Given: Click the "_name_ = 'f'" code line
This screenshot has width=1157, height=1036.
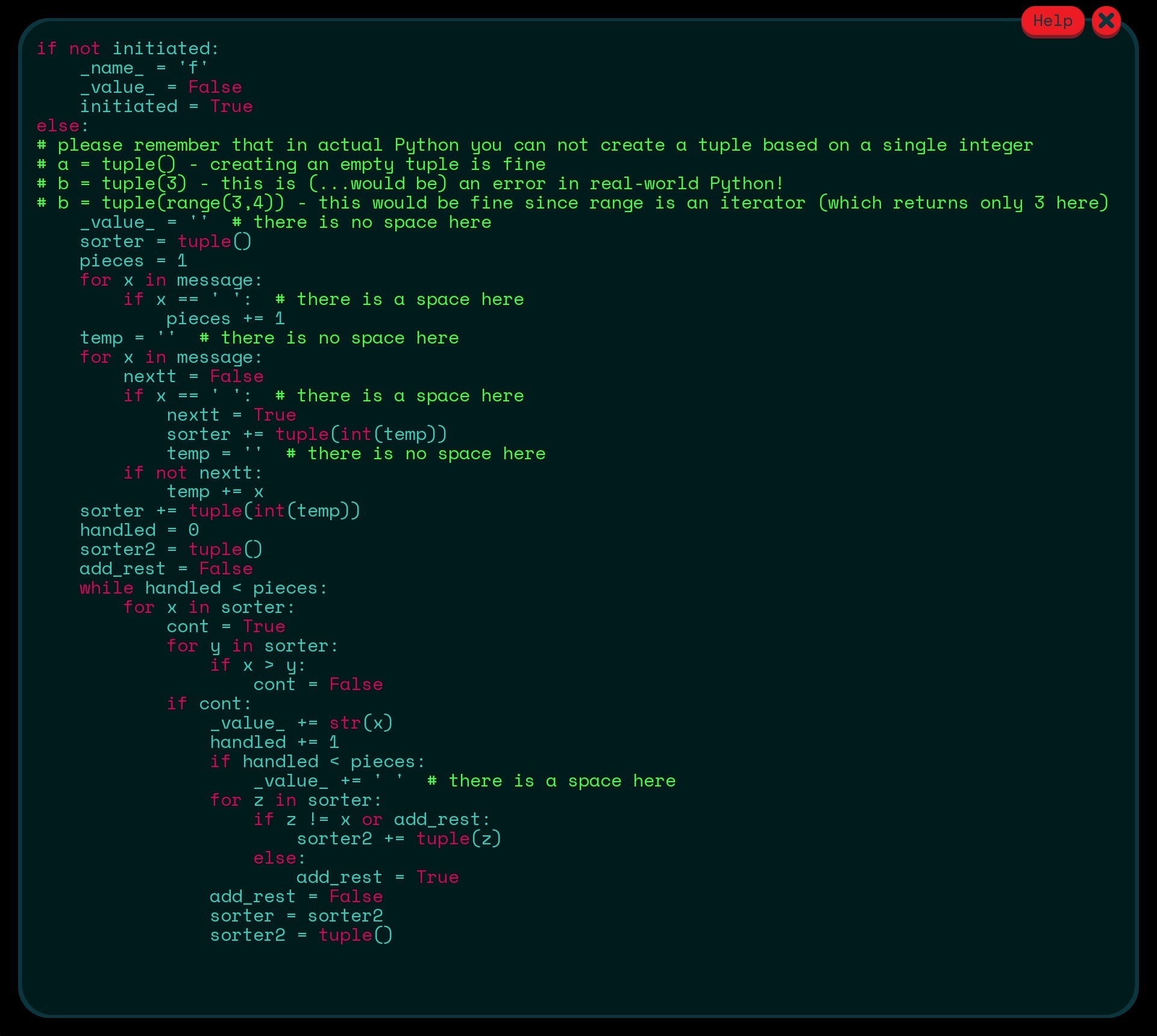Looking at the screenshot, I should point(143,67).
